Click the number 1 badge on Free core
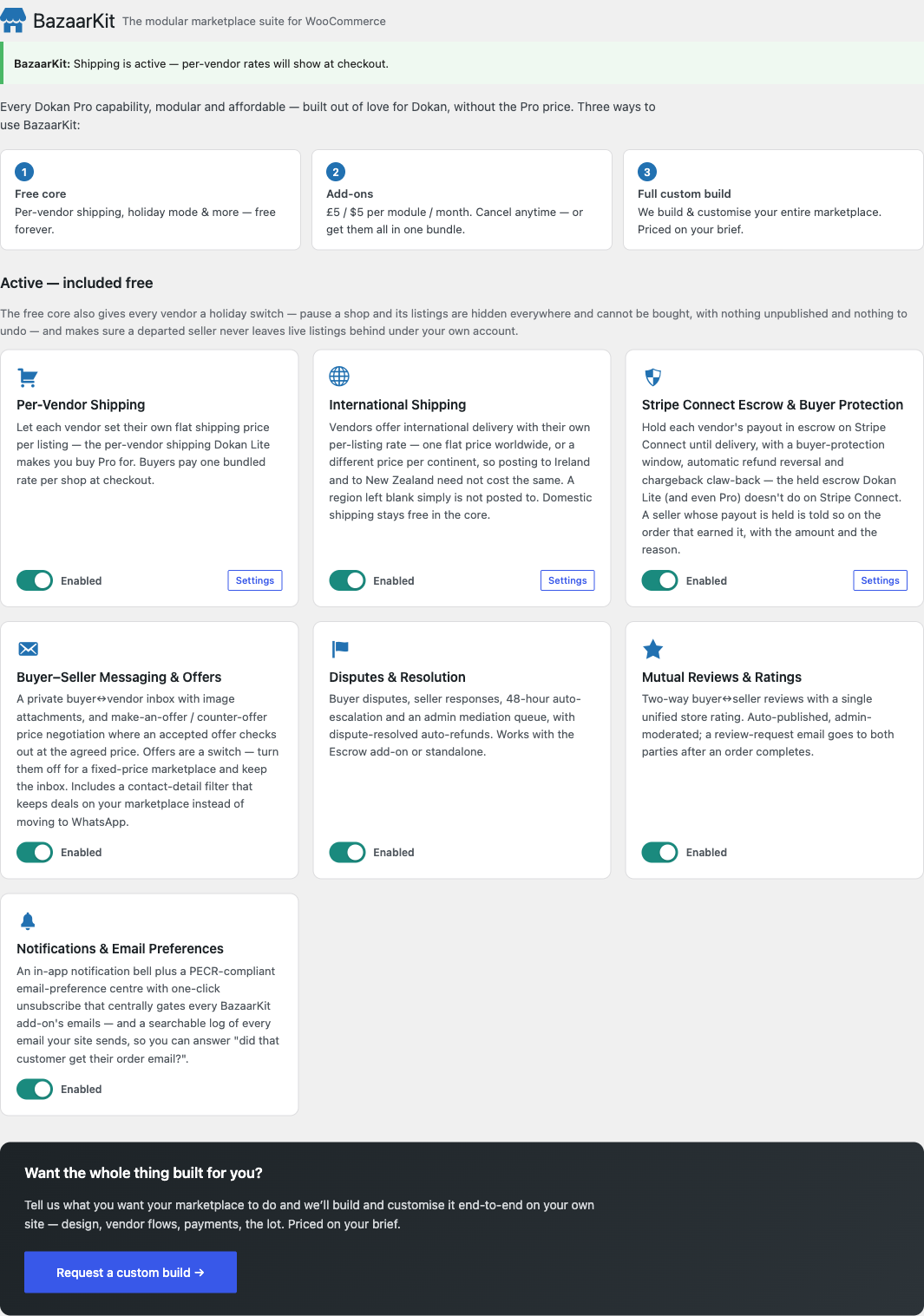This screenshot has width=924, height=1316. 24,172
